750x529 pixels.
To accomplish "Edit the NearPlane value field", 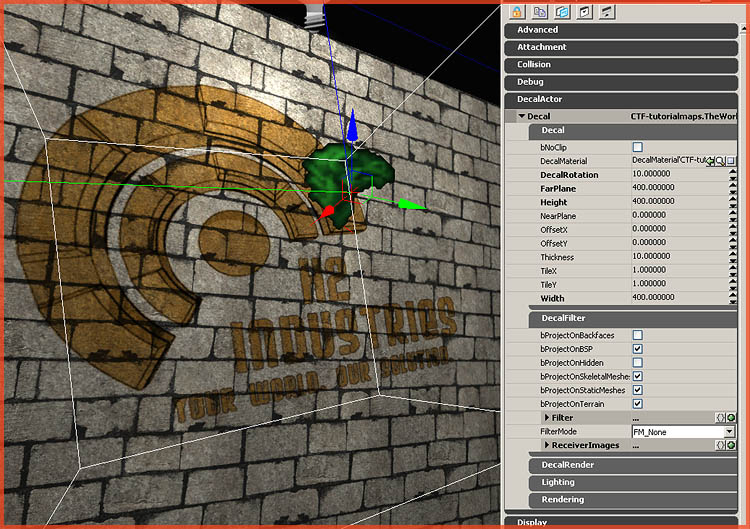I will click(x=679, y=216).
